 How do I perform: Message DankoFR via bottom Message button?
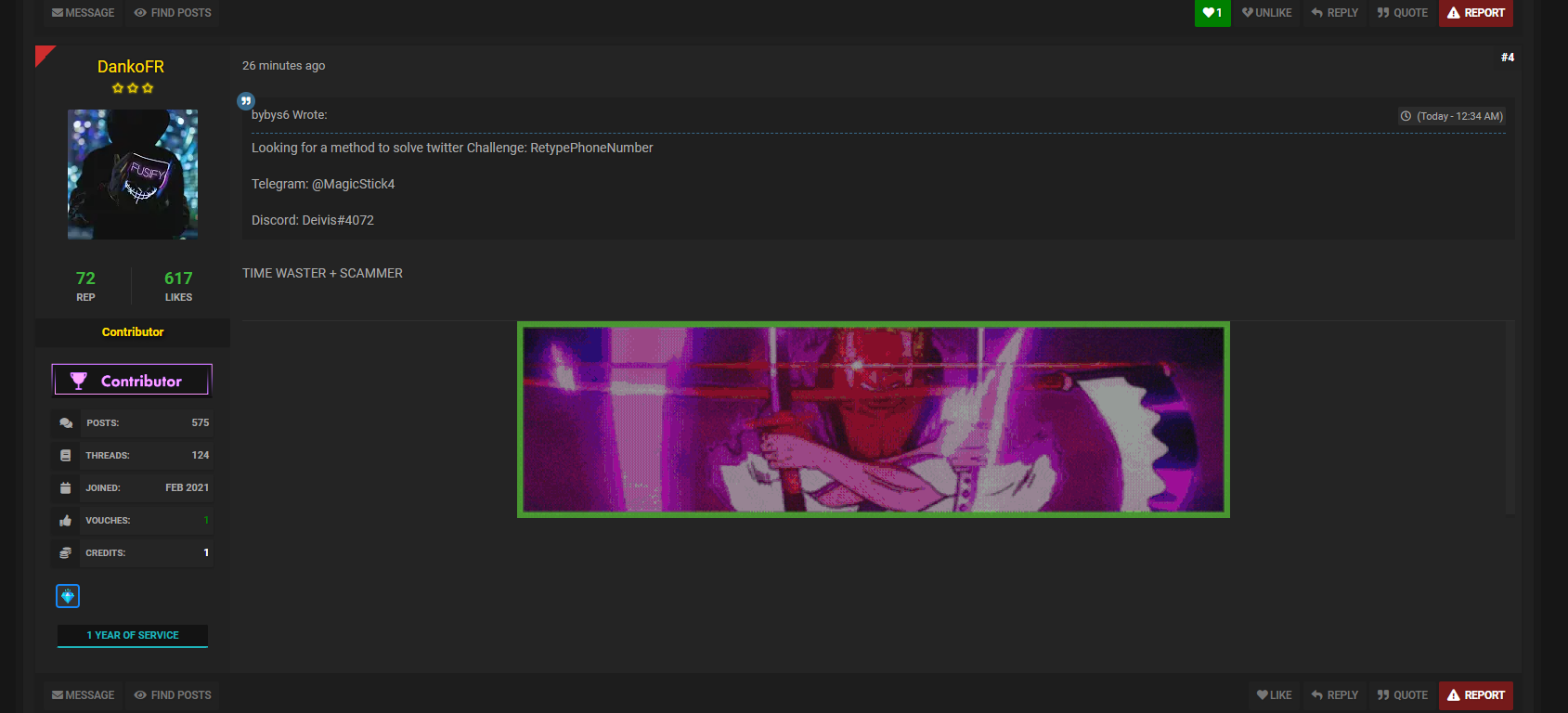[x=84, y=695]
